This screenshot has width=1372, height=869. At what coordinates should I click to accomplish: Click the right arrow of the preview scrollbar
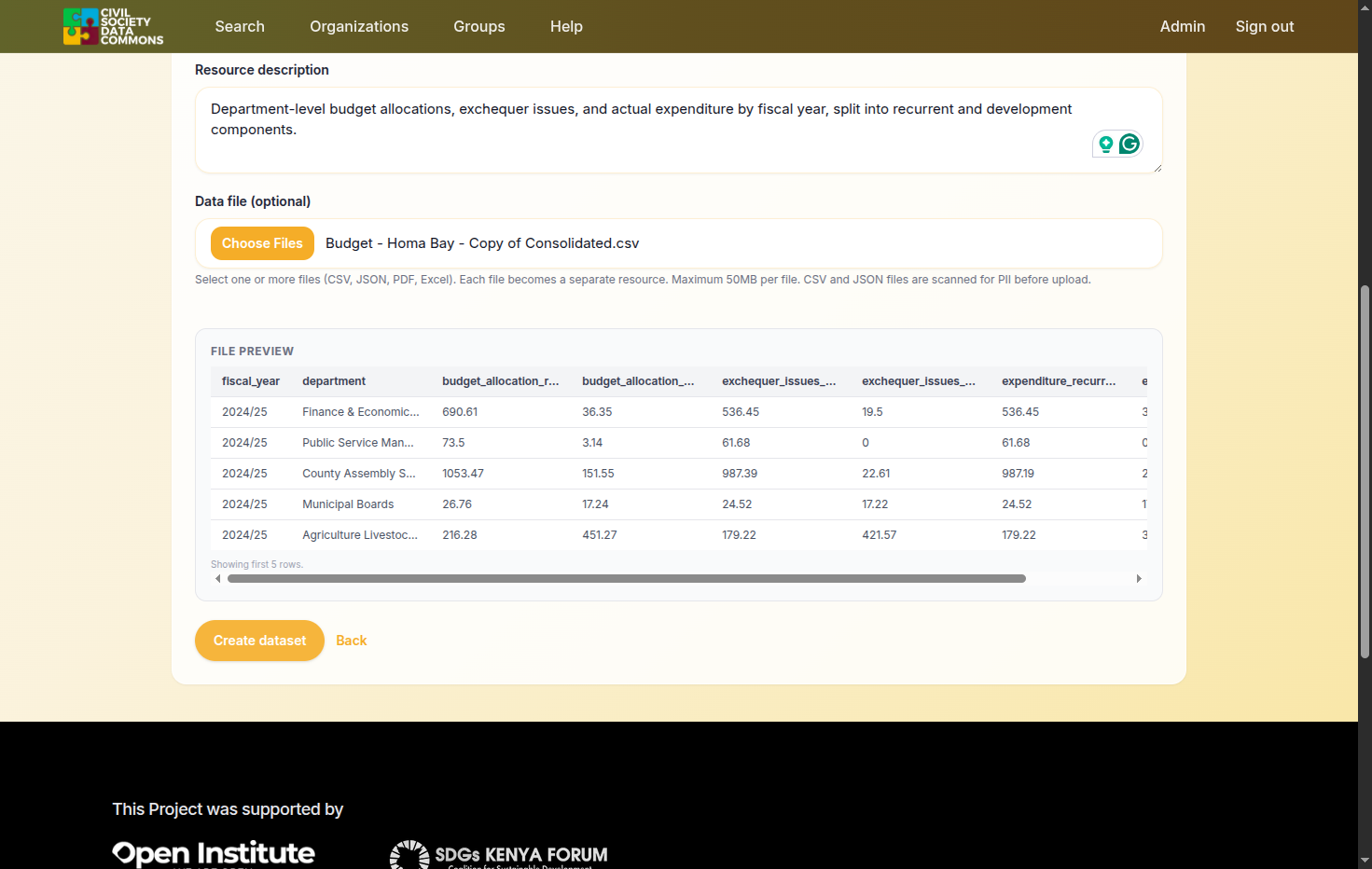pyautogui.click(x=1139, y=579)
